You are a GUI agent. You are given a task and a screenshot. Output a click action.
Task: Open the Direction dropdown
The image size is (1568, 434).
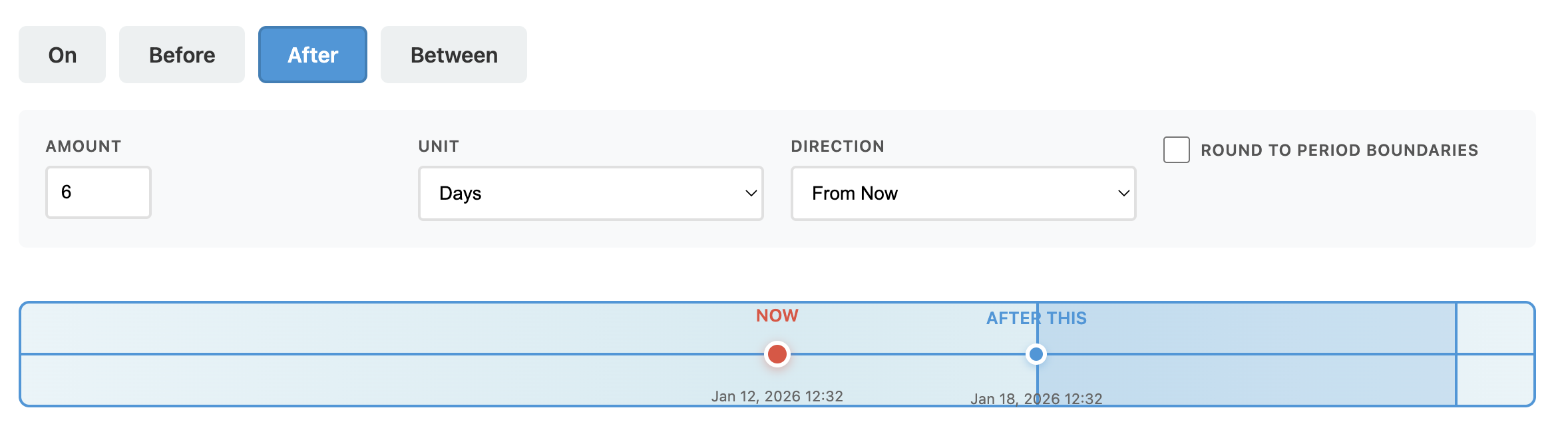tap(963, 193)
